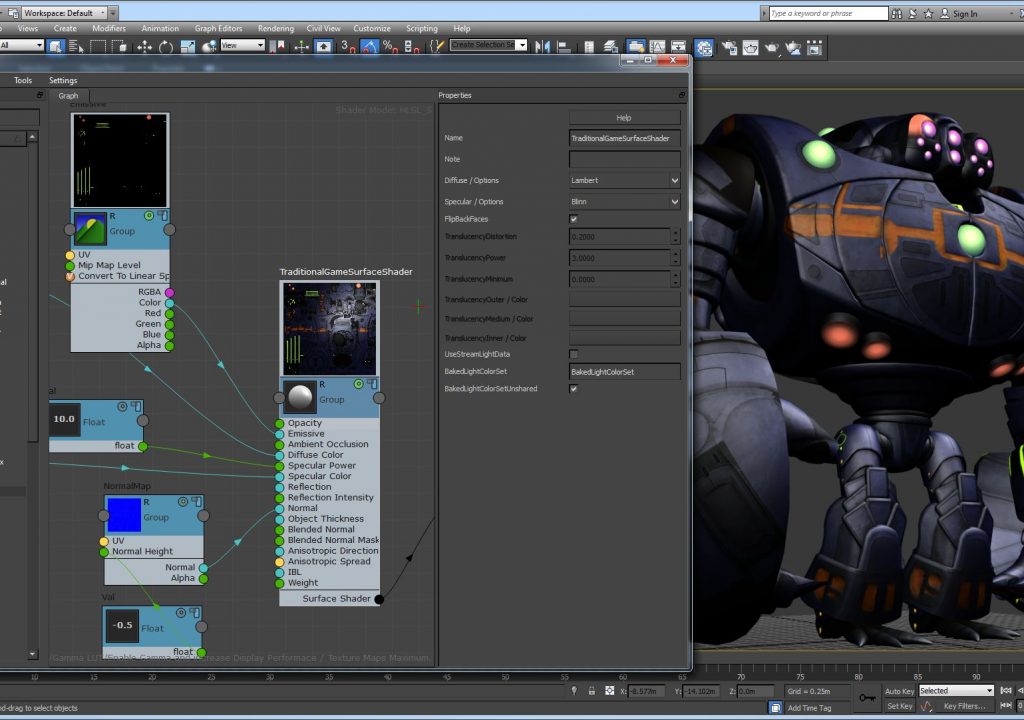This screenshot has width=1024, height=720.
Task: Open the Graph Editors menu
Action: coord(218,29)
